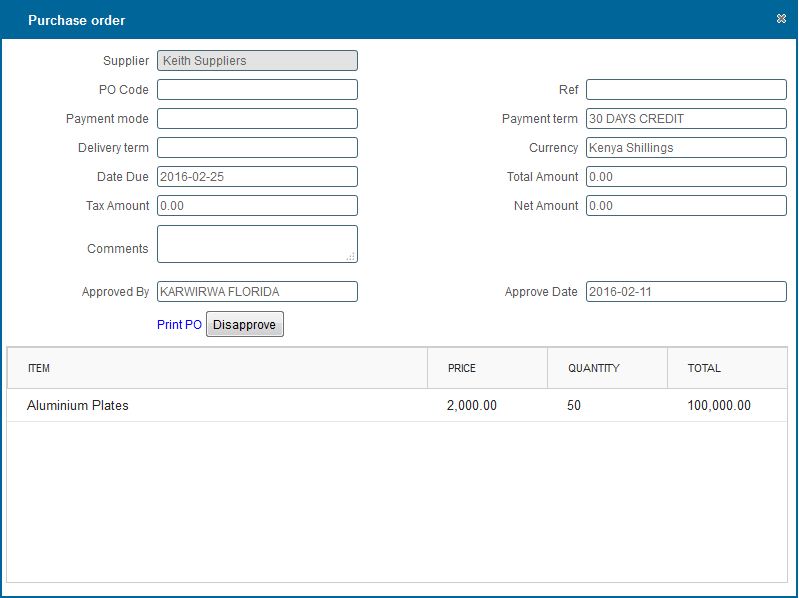The height and width of the screenshot is (598, 799).
Task: Click the Supplier field
Action: (257, 61)
